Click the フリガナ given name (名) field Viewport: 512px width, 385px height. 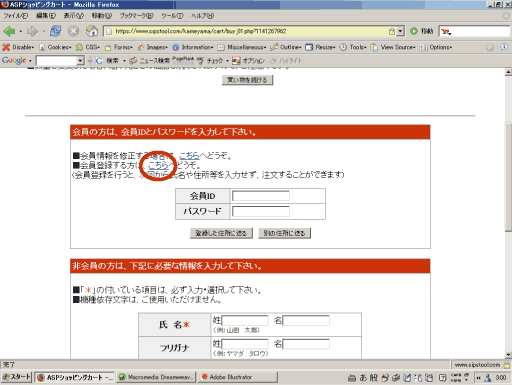[306, 344]
